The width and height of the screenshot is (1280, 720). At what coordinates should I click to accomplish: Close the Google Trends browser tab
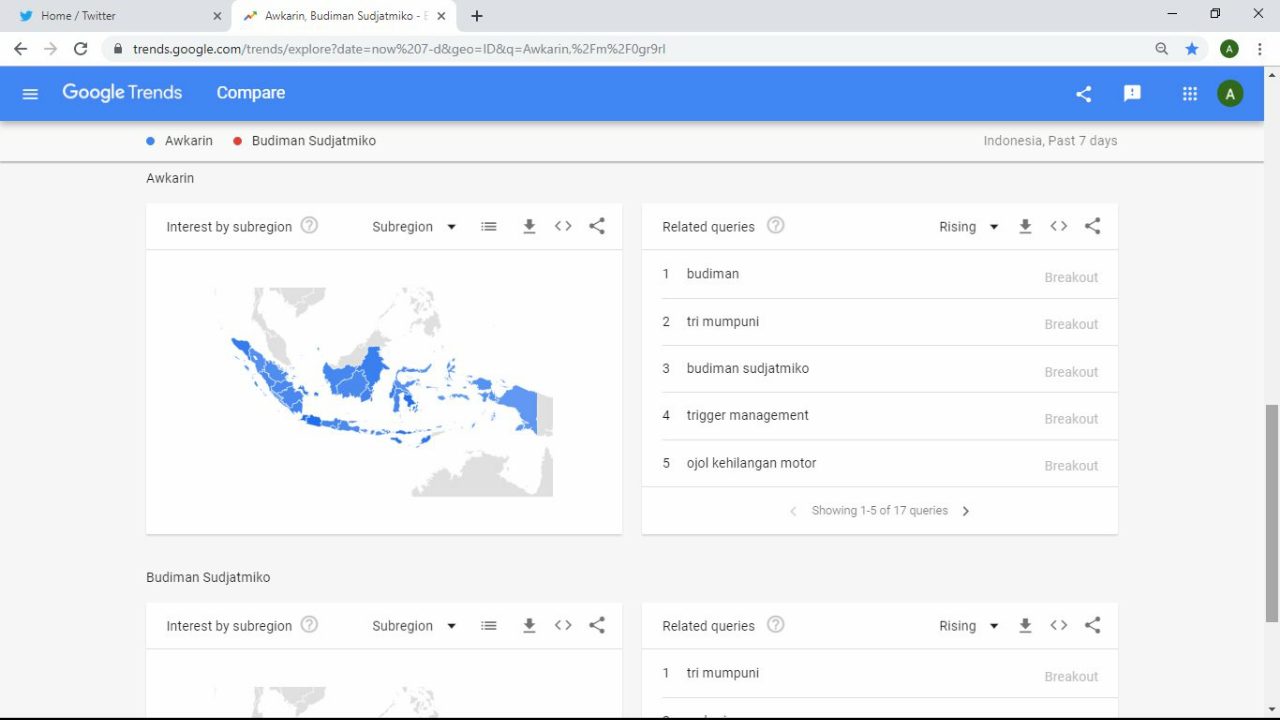click(441, 16)
